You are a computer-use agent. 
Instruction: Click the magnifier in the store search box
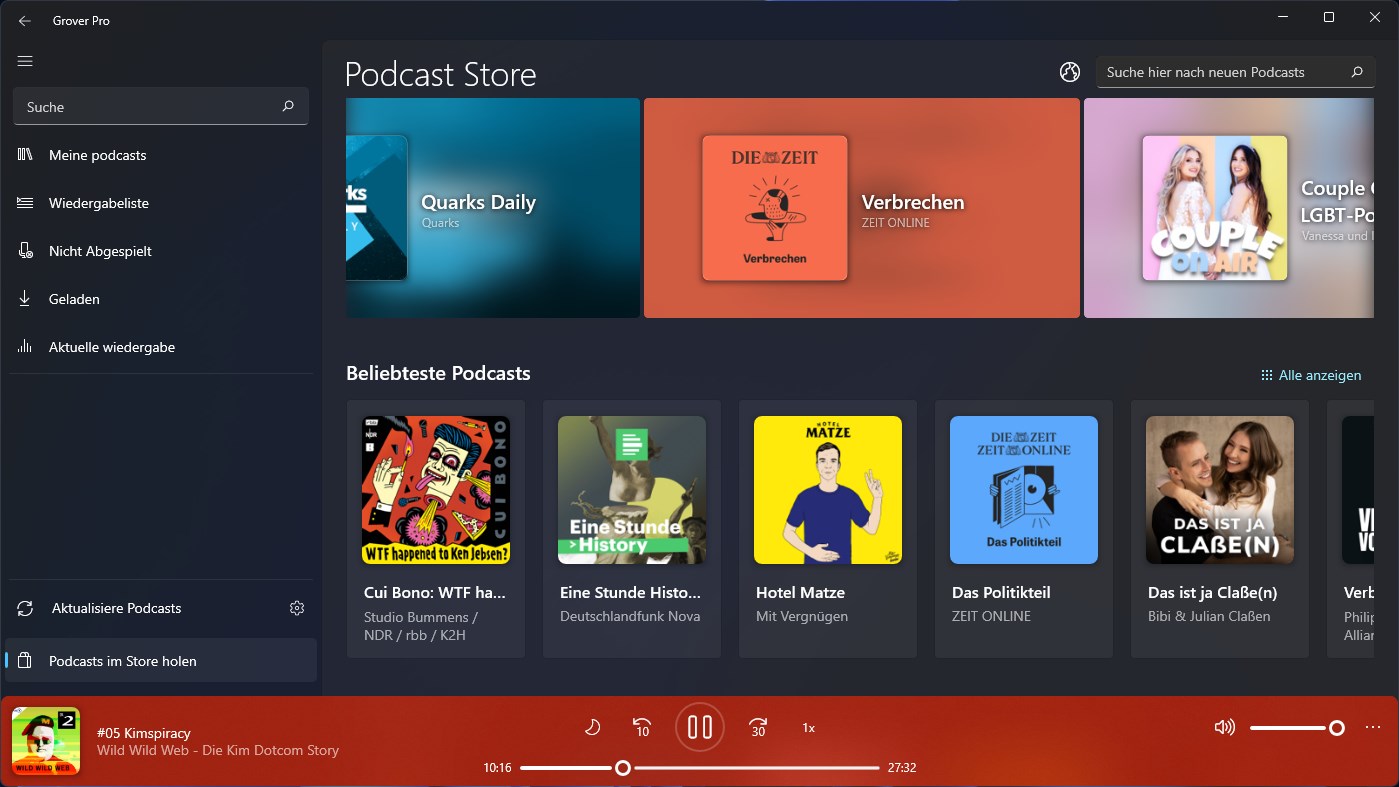[x=1357, y=72]
